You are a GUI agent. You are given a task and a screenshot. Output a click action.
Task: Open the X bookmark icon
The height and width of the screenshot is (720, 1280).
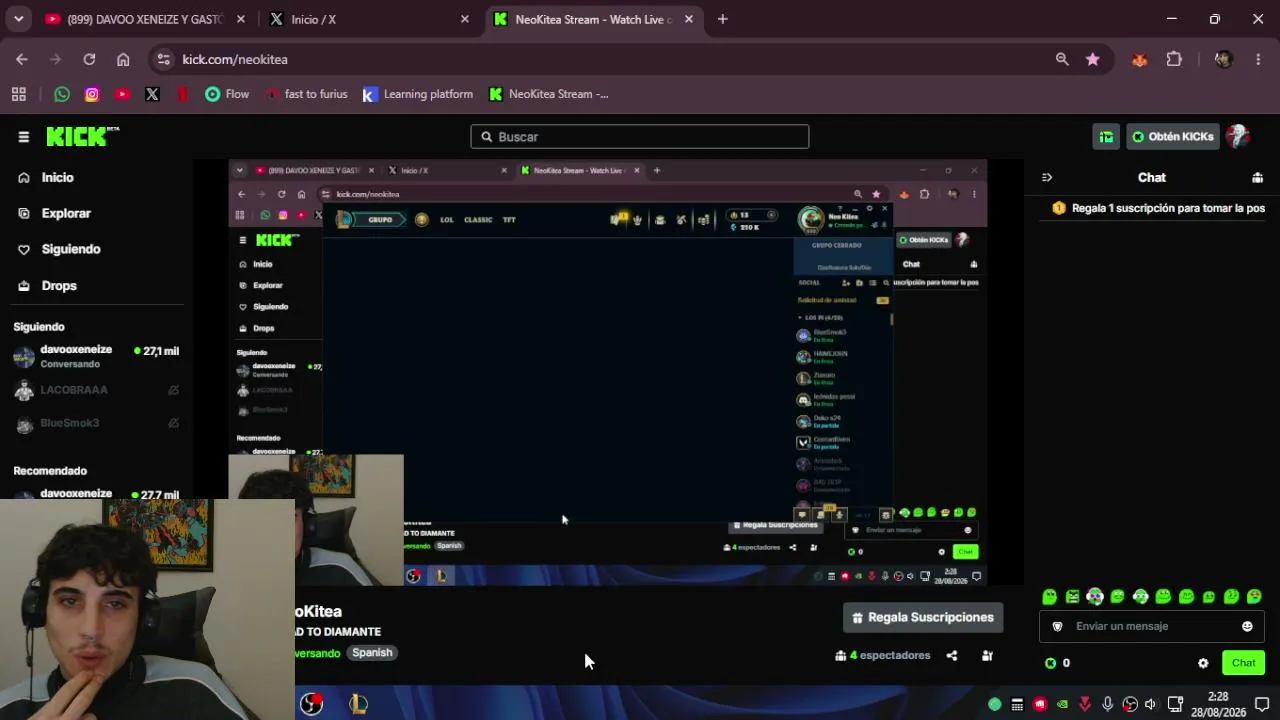point(152,94)
